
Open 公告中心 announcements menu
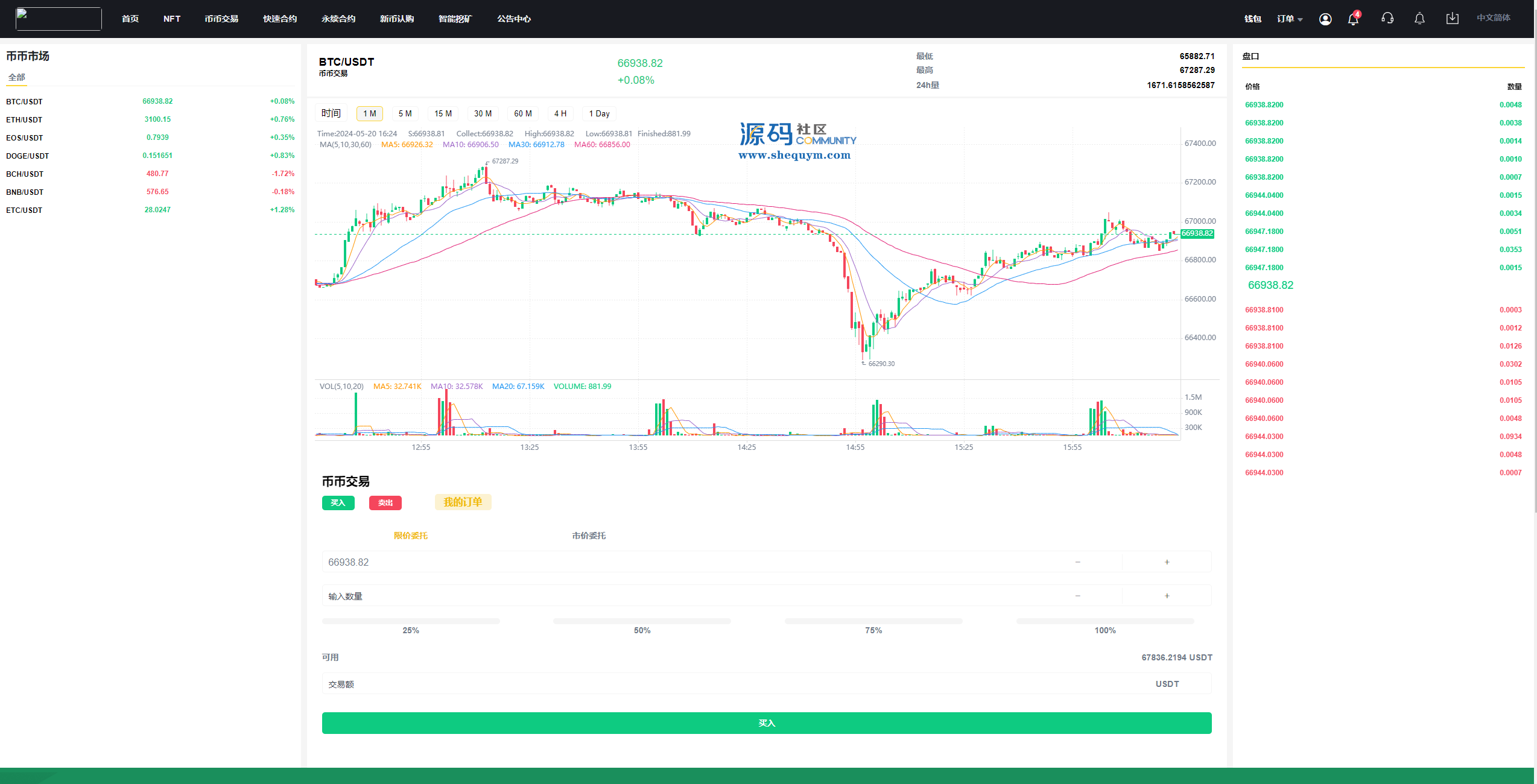point(514,19)
